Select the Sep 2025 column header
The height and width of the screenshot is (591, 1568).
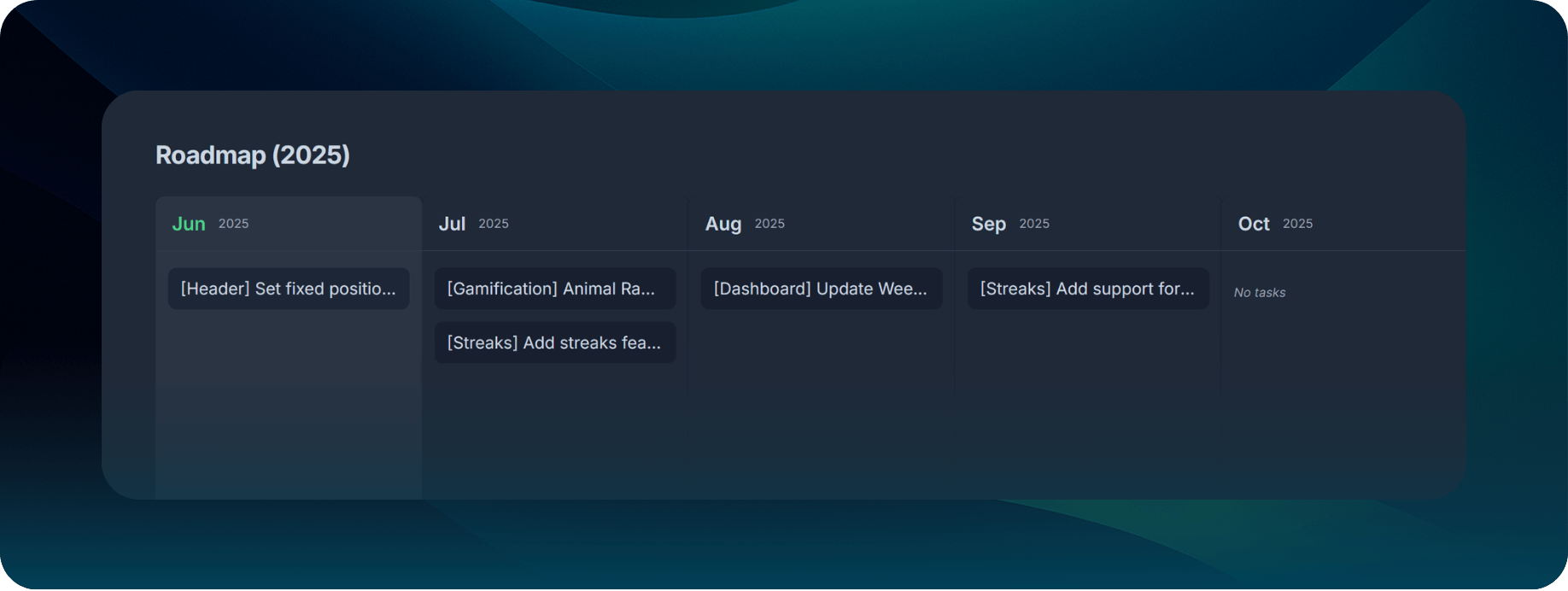pos(1088,224)
